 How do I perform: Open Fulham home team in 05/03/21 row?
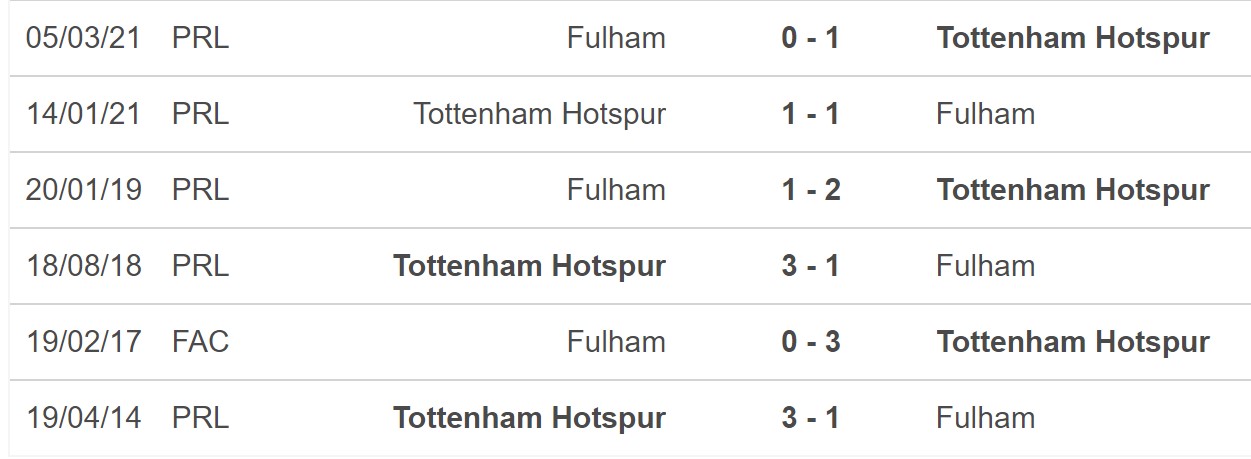pos(616,39)
